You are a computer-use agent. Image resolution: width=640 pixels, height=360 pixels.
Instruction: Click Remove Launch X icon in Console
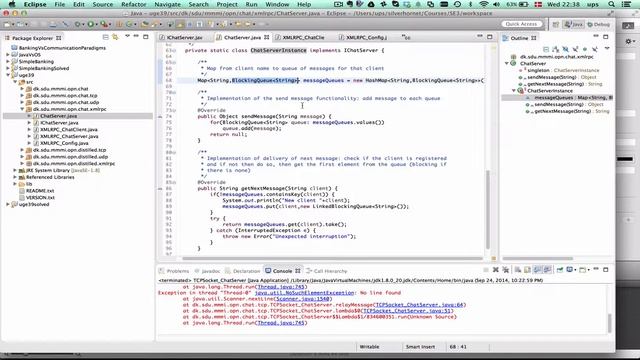(x=496, y=270)
